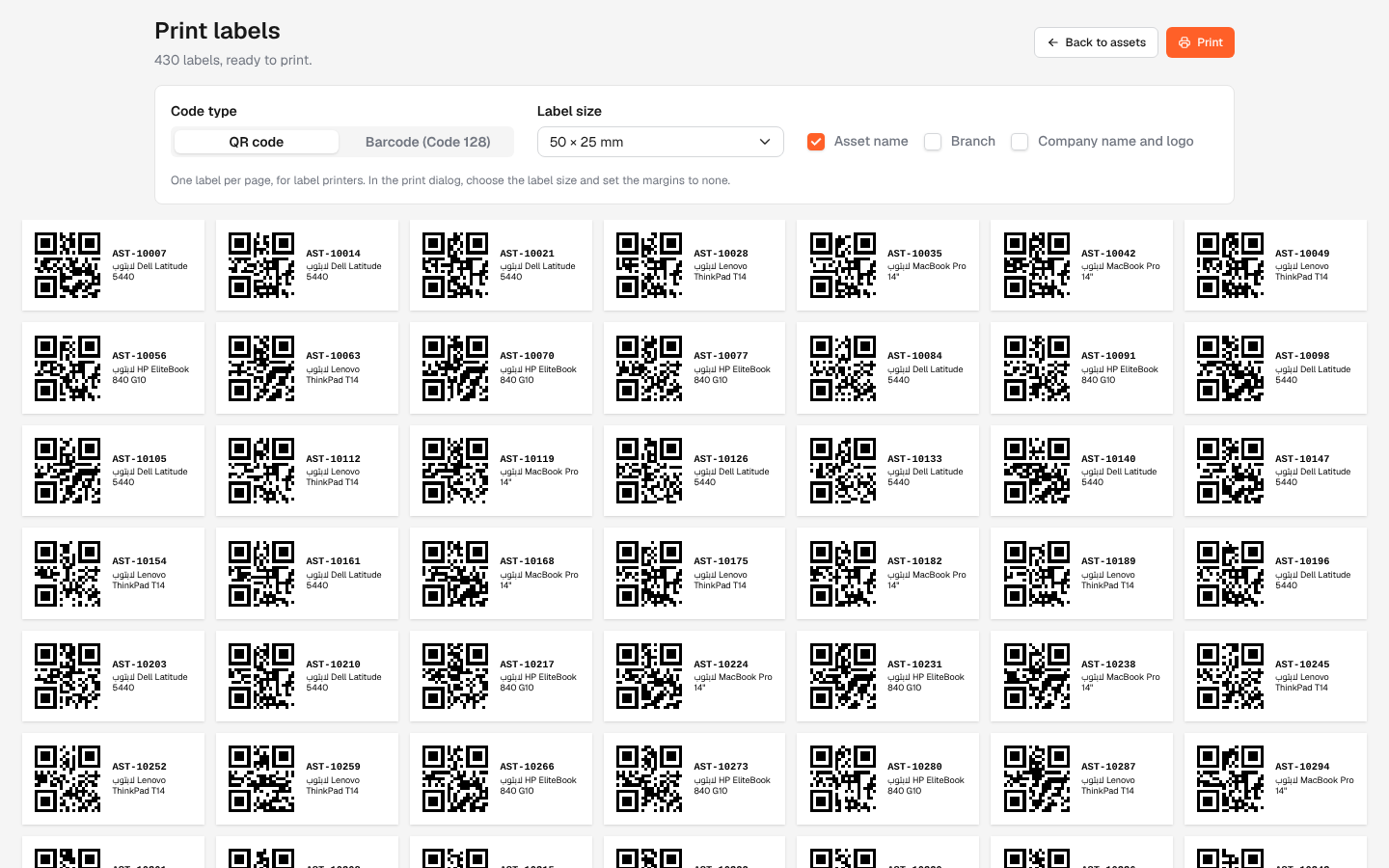This screenshot has height=868, width=1389.
Task: Click the QR code for AST-10140
Action: point(1037,471)
